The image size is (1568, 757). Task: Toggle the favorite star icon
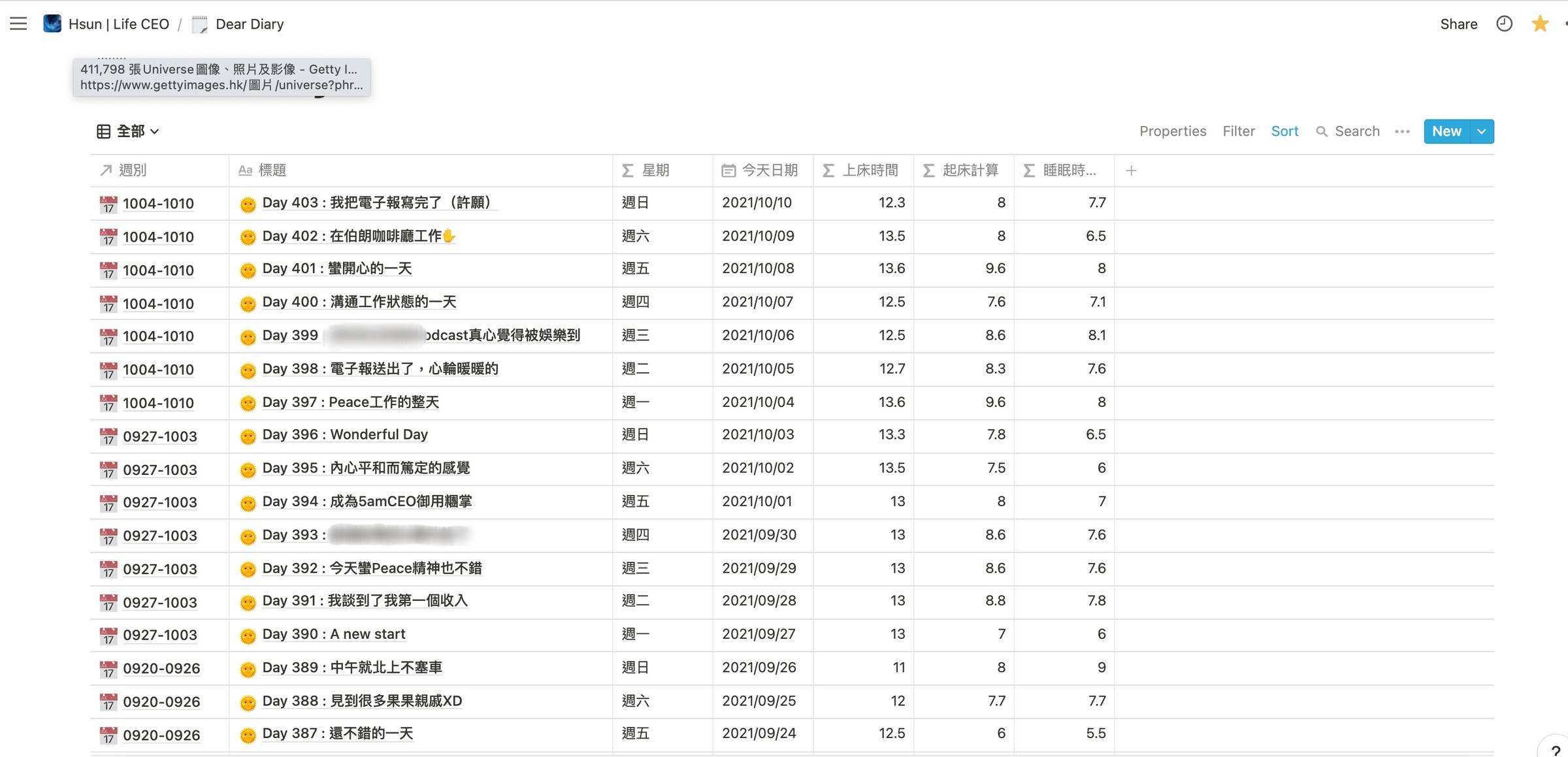pos(1540,24)
